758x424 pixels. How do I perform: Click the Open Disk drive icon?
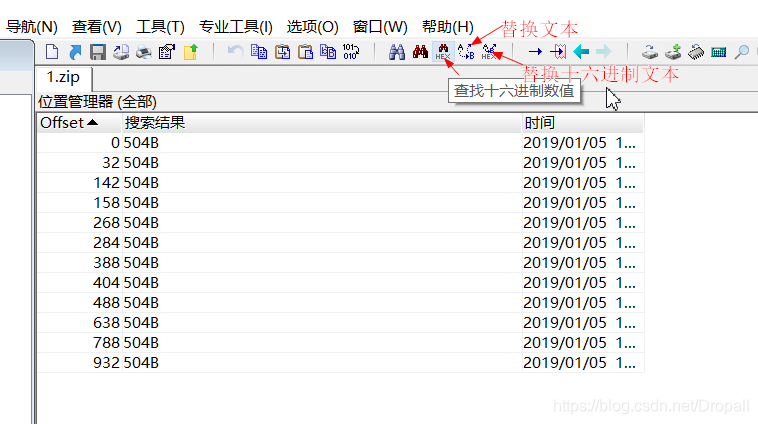coord(650,51)
